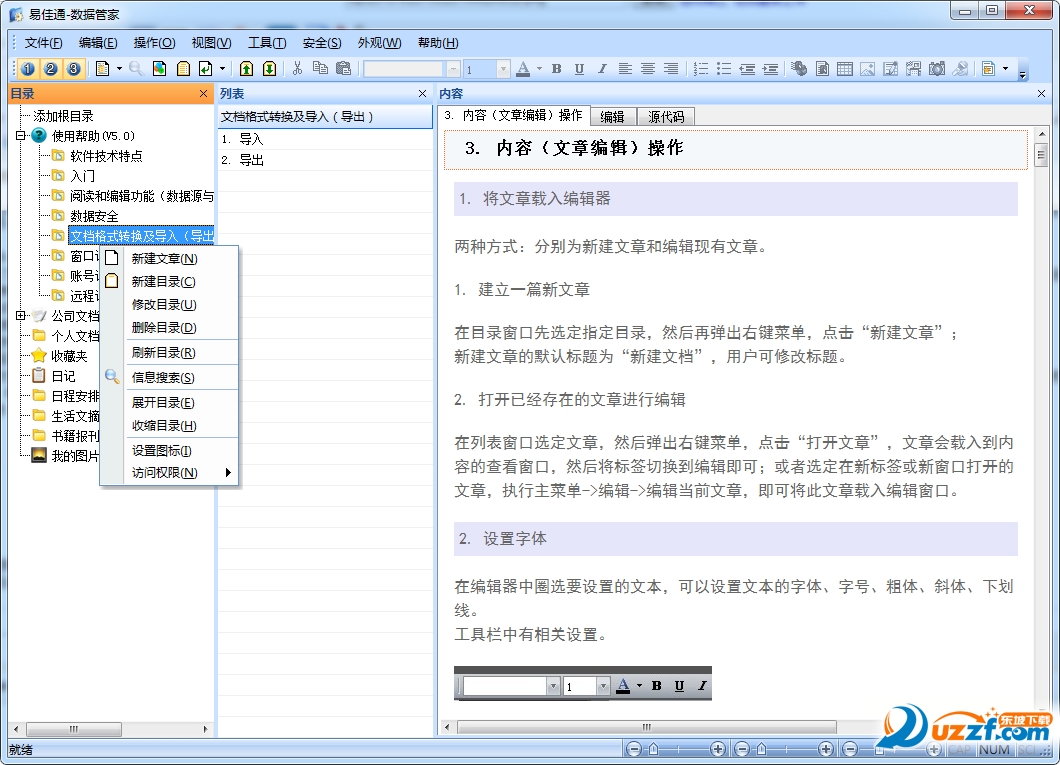
Task: Decrease paragraph indent
Action: coord(747,68)
